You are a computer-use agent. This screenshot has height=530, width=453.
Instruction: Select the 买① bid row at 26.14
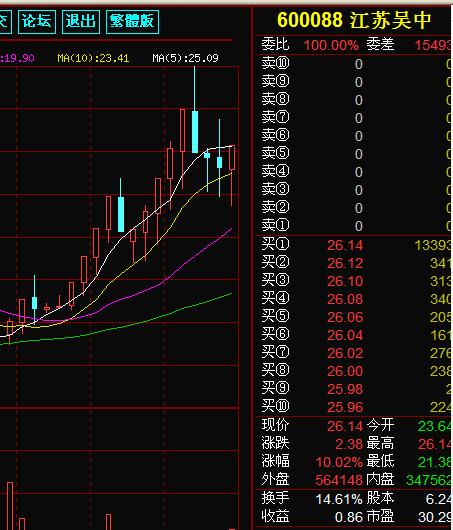pyautogui.click(x=353, y=244)
